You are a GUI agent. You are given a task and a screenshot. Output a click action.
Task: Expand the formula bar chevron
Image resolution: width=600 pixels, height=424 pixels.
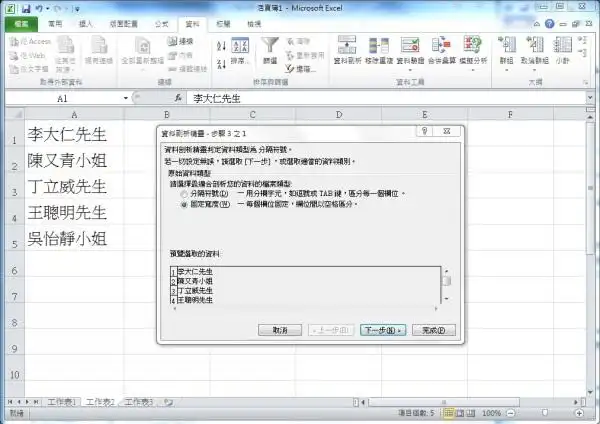[590, 98]
